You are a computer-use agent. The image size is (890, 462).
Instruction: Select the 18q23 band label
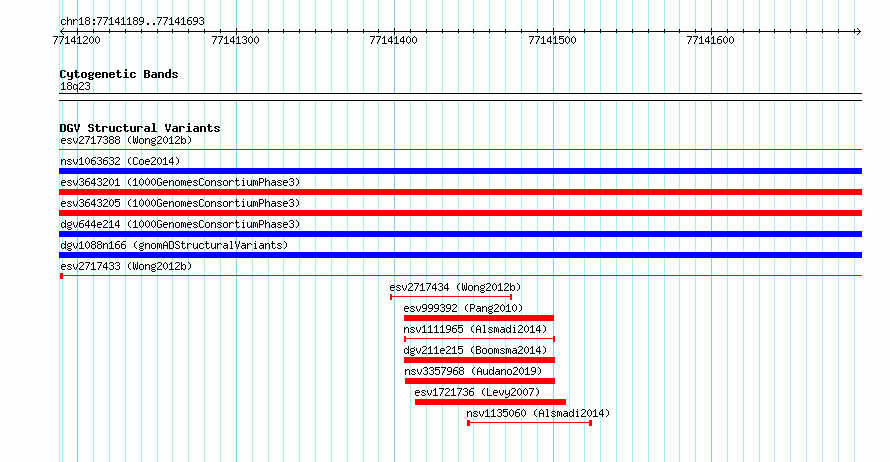pos(75,86)
